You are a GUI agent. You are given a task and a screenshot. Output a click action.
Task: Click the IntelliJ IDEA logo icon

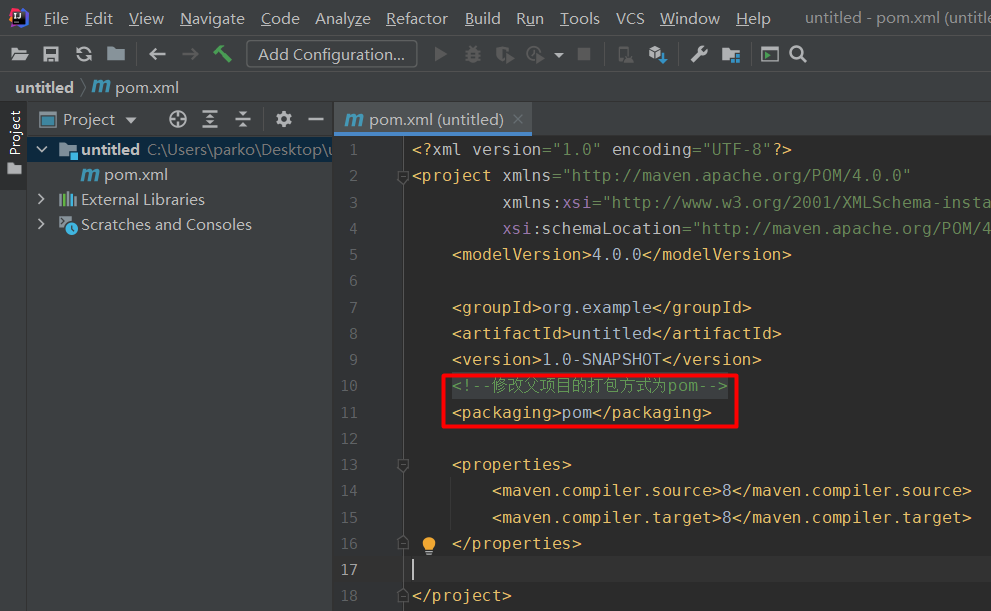[19, 18]
